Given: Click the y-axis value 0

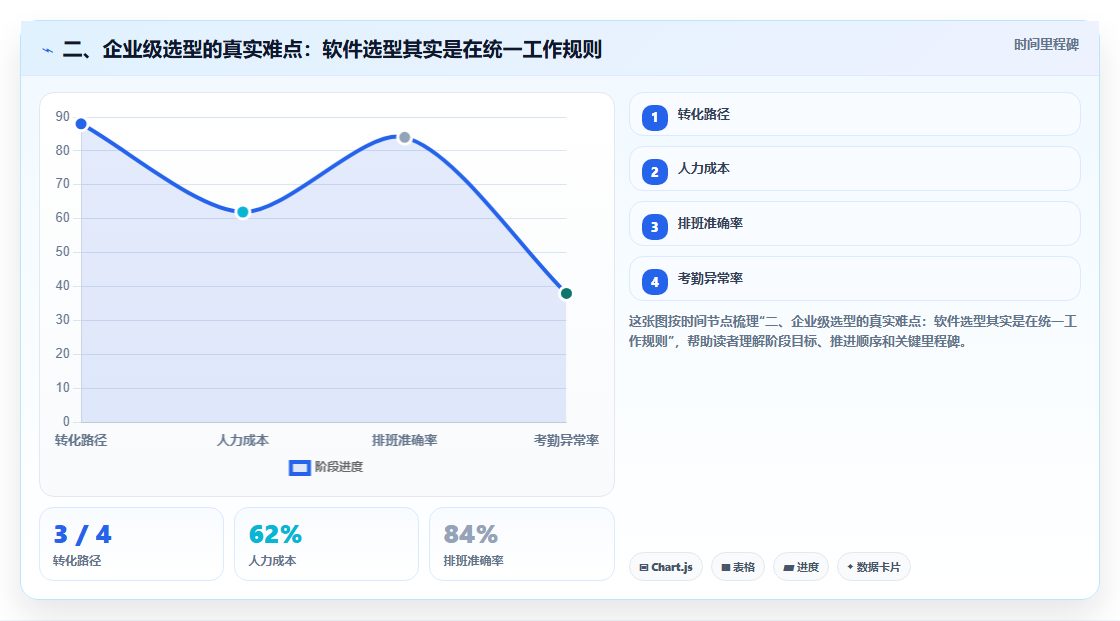Looking at the screenshot, I should [66, 422].
